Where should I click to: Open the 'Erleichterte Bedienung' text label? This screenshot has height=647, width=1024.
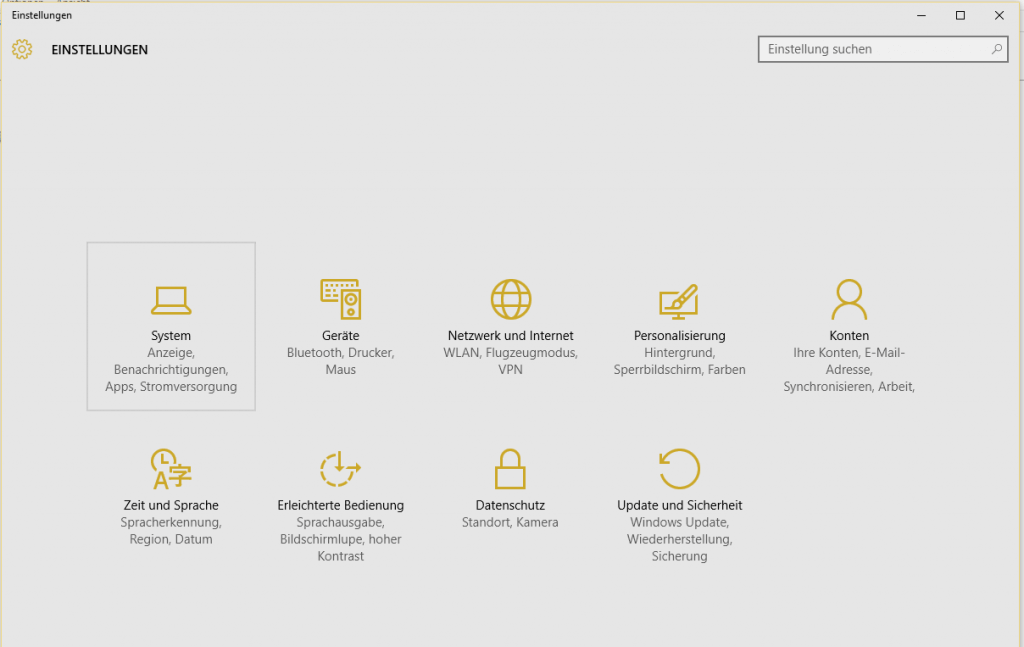tap(341, 506)
